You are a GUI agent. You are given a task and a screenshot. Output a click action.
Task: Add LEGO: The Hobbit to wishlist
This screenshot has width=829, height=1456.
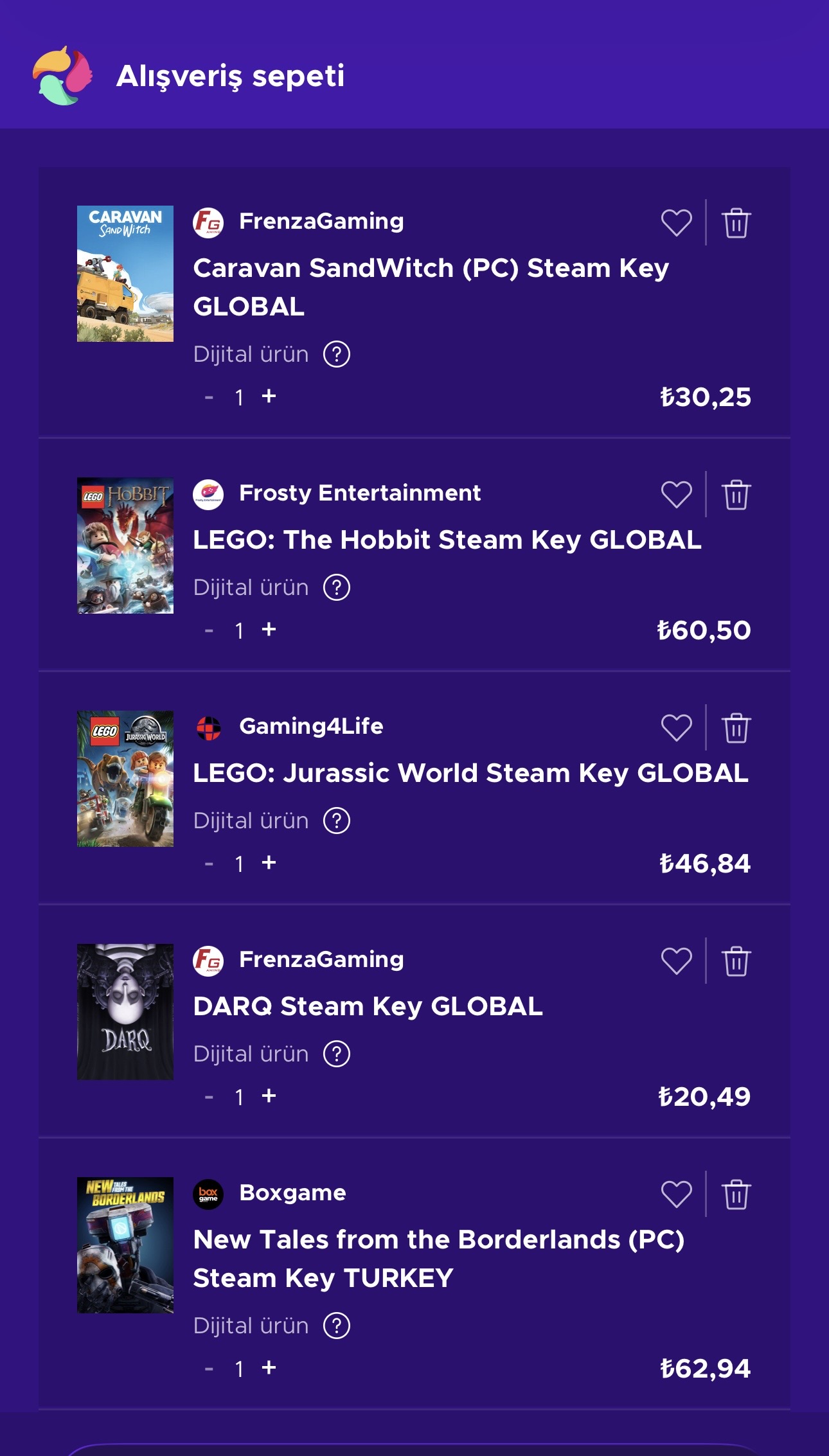tap(676, 495)
